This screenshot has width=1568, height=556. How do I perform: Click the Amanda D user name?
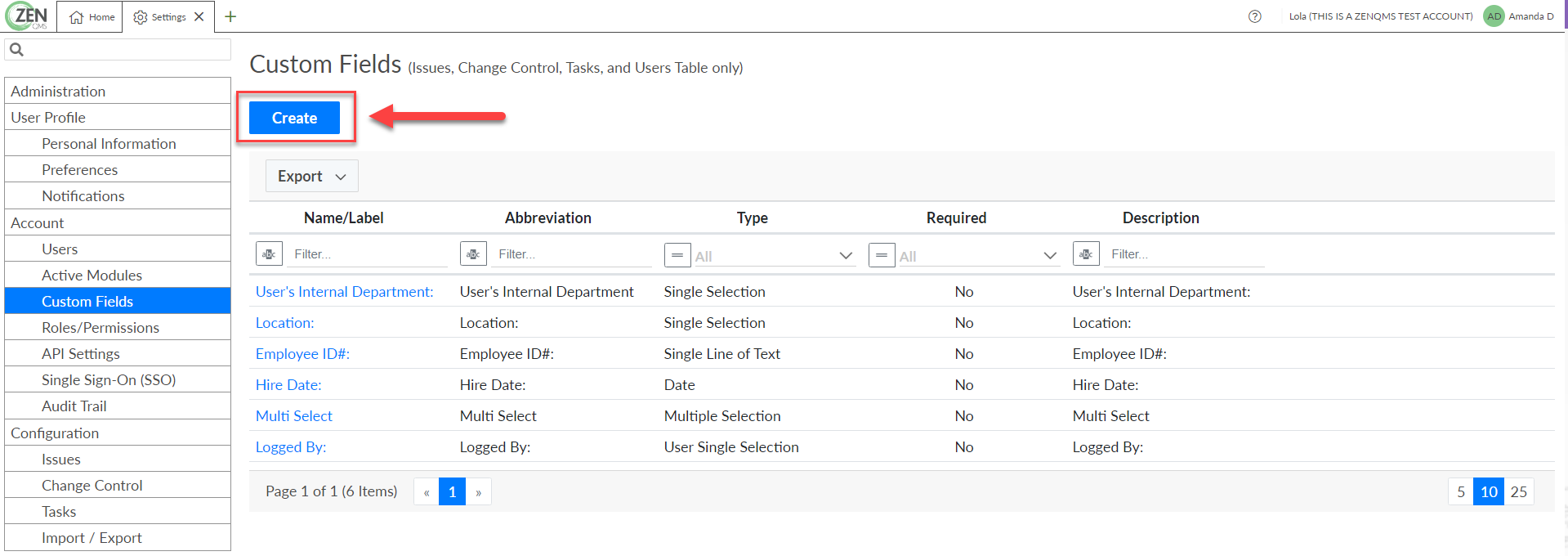point(1531,16)
